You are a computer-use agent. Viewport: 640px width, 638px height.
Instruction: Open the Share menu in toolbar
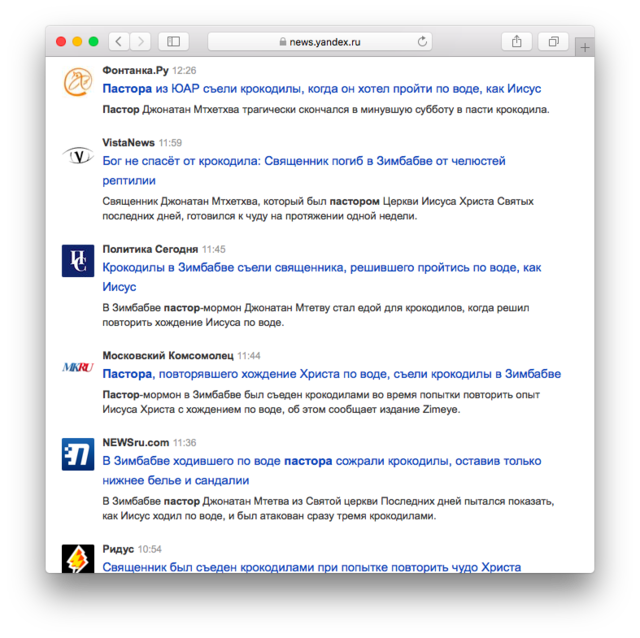pyautogui.click(x=517, y=41)
